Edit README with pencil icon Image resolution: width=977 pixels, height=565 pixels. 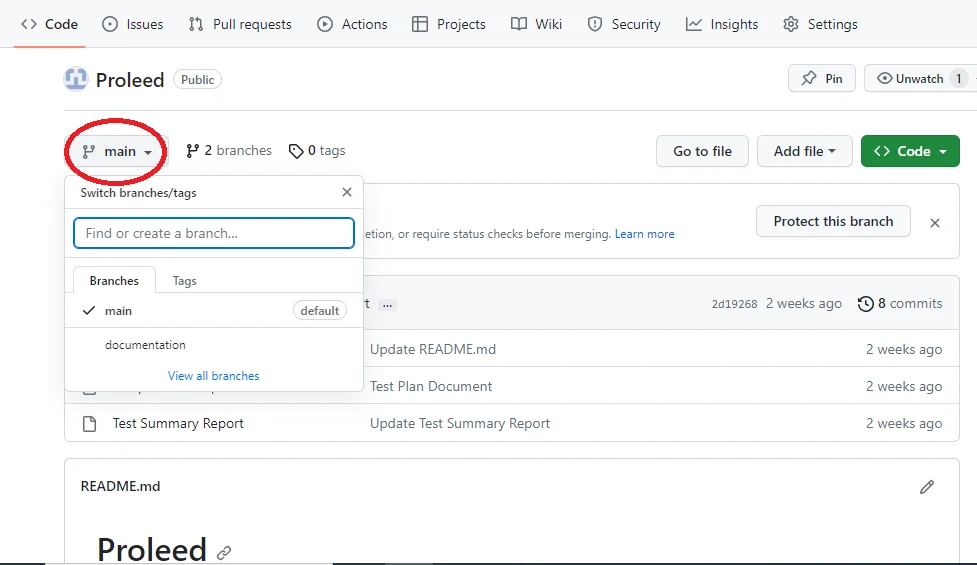[927, 487]
